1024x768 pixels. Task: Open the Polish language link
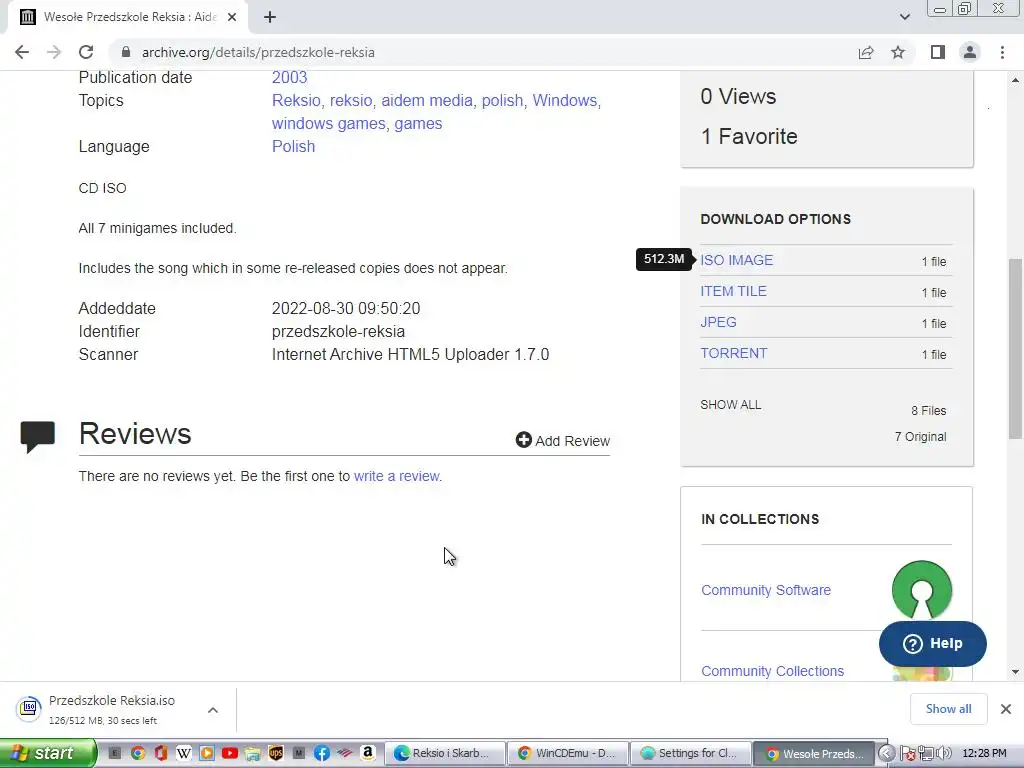point(293,146)
